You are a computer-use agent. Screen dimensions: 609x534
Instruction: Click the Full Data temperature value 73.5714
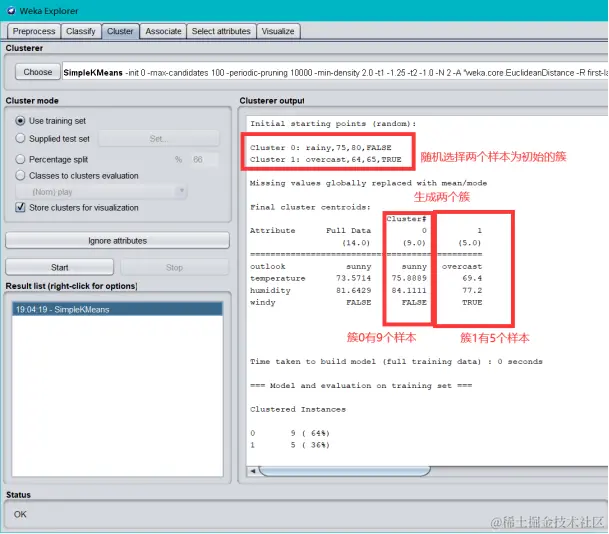353,278
